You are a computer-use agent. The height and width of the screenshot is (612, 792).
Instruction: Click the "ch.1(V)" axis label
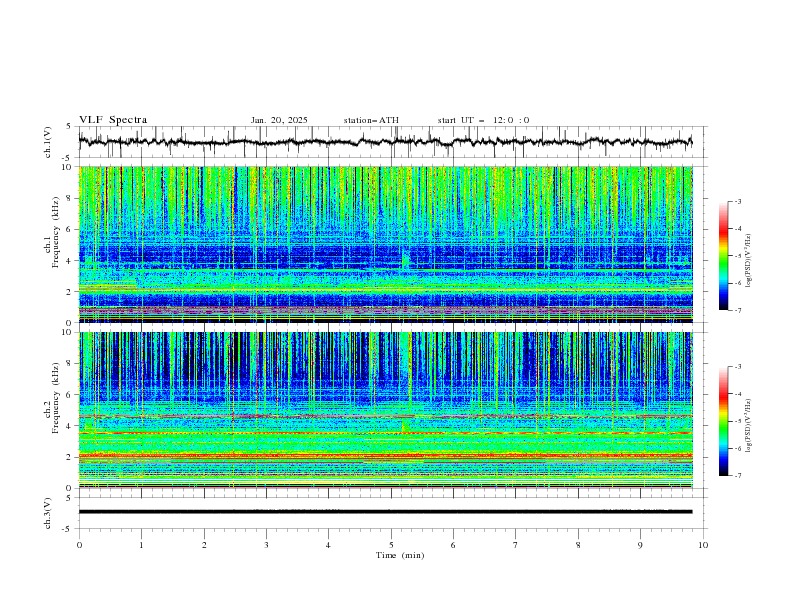48,142
